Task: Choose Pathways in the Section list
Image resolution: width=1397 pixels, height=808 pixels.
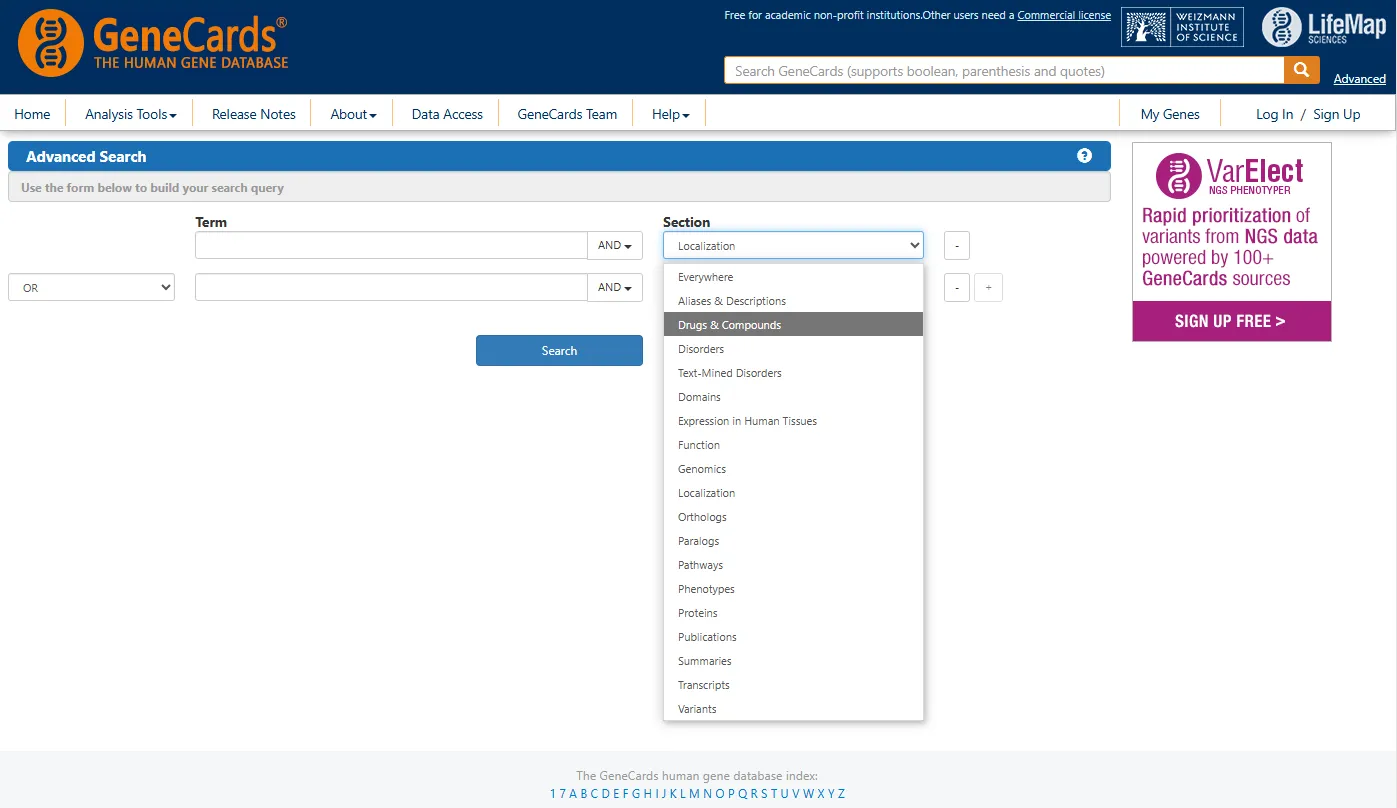Action: 700,565
